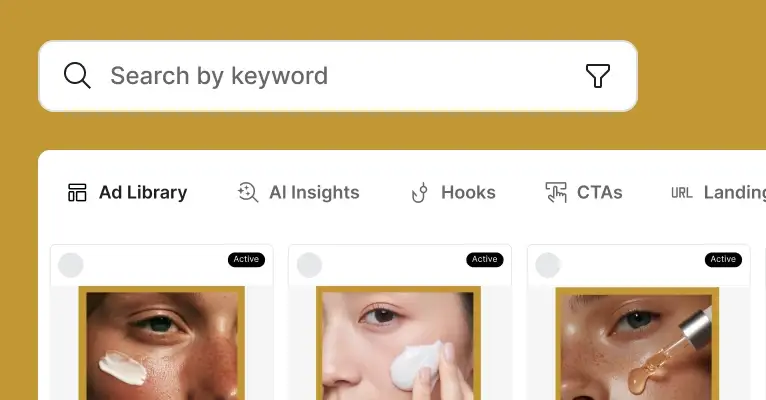This screenshot has height=400, width=766.
Task: Open the ad thumbnail with serum dropper
Action: coord(637,343)
